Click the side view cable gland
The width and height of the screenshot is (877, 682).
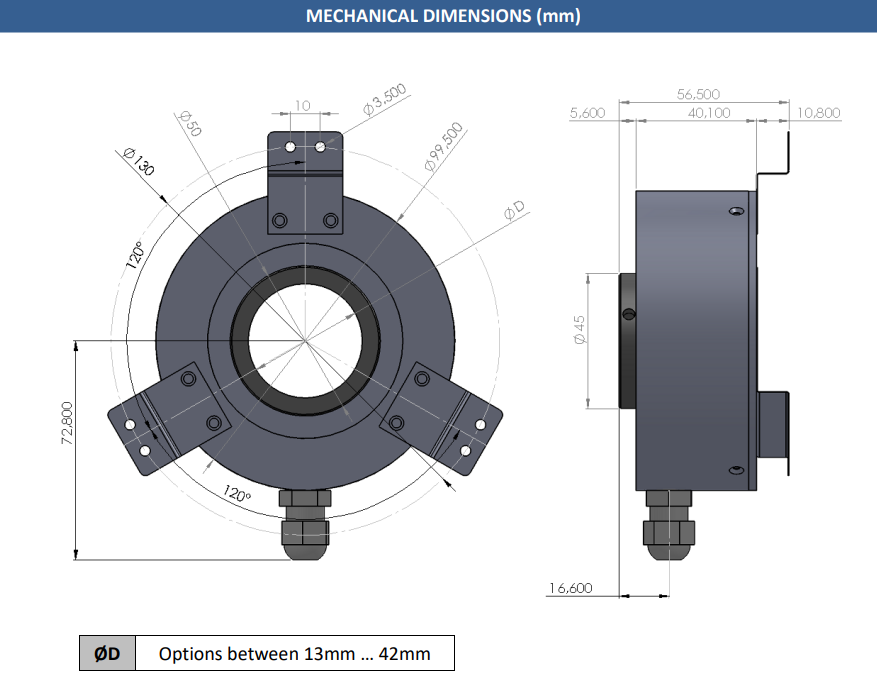pyautogui.click(x=669, y=525)
